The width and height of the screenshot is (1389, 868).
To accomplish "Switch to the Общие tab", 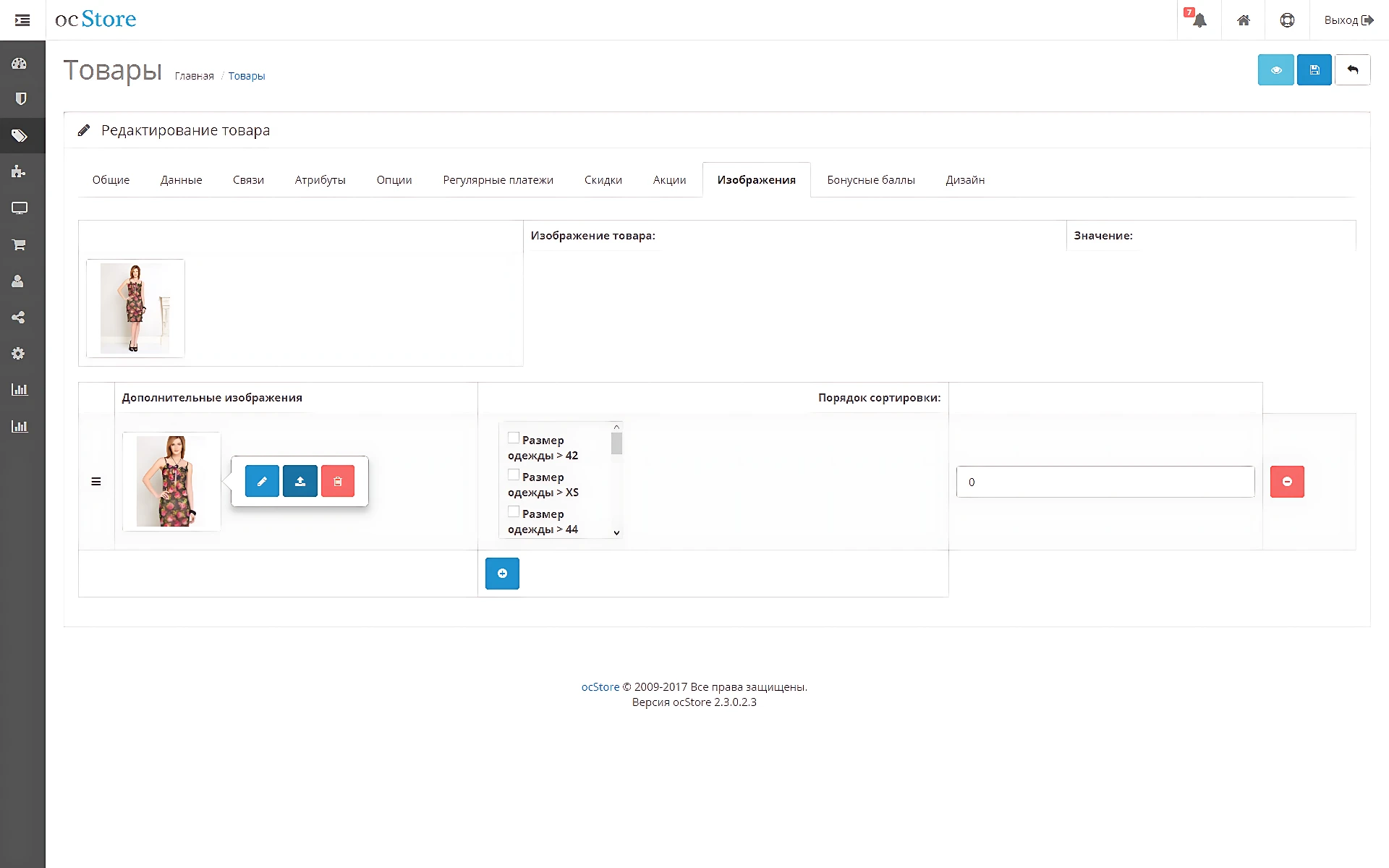I will pyautogui.click(x=111, y=179).
